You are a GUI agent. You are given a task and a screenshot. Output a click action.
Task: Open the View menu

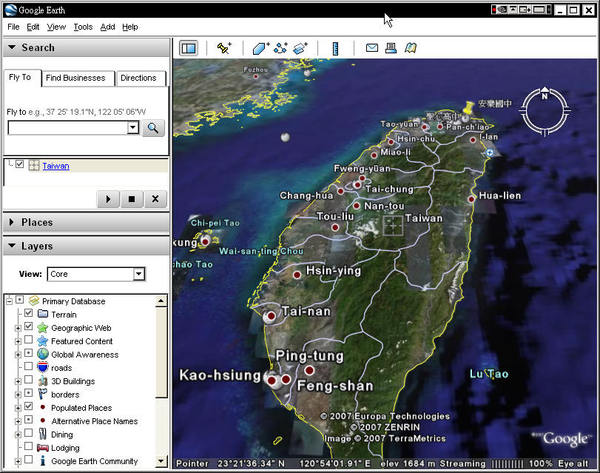(x=56, y=27)
